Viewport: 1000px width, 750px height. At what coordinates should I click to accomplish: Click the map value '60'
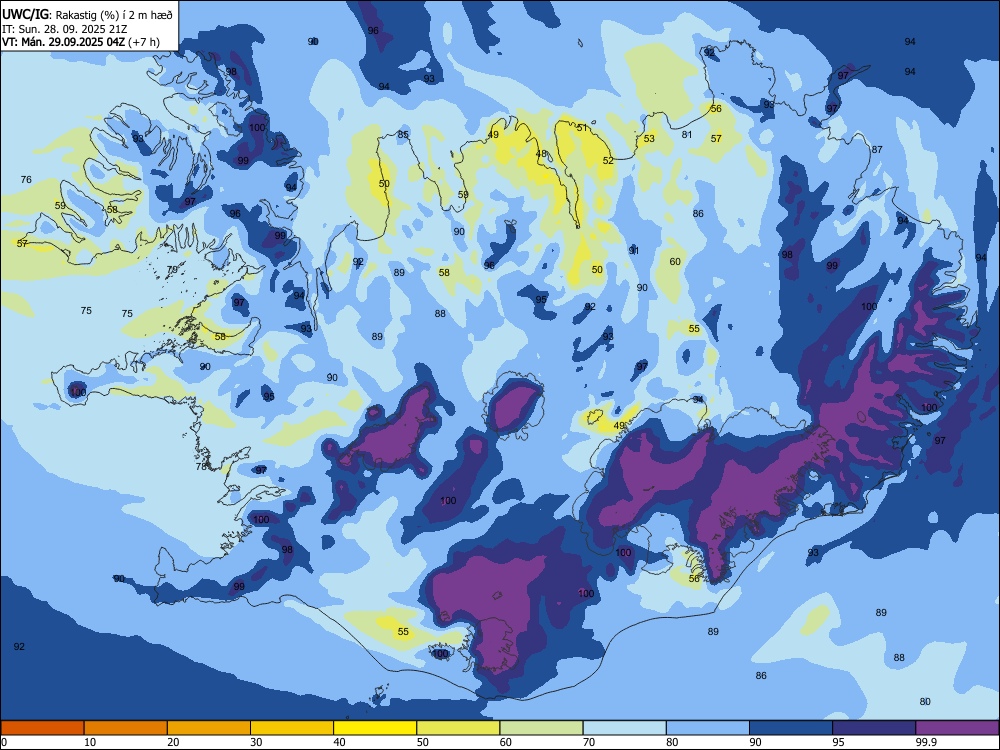675,261
